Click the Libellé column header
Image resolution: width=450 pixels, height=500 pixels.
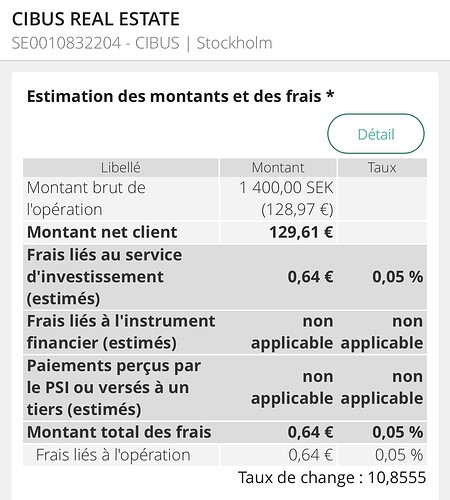(x=121, y=168)
